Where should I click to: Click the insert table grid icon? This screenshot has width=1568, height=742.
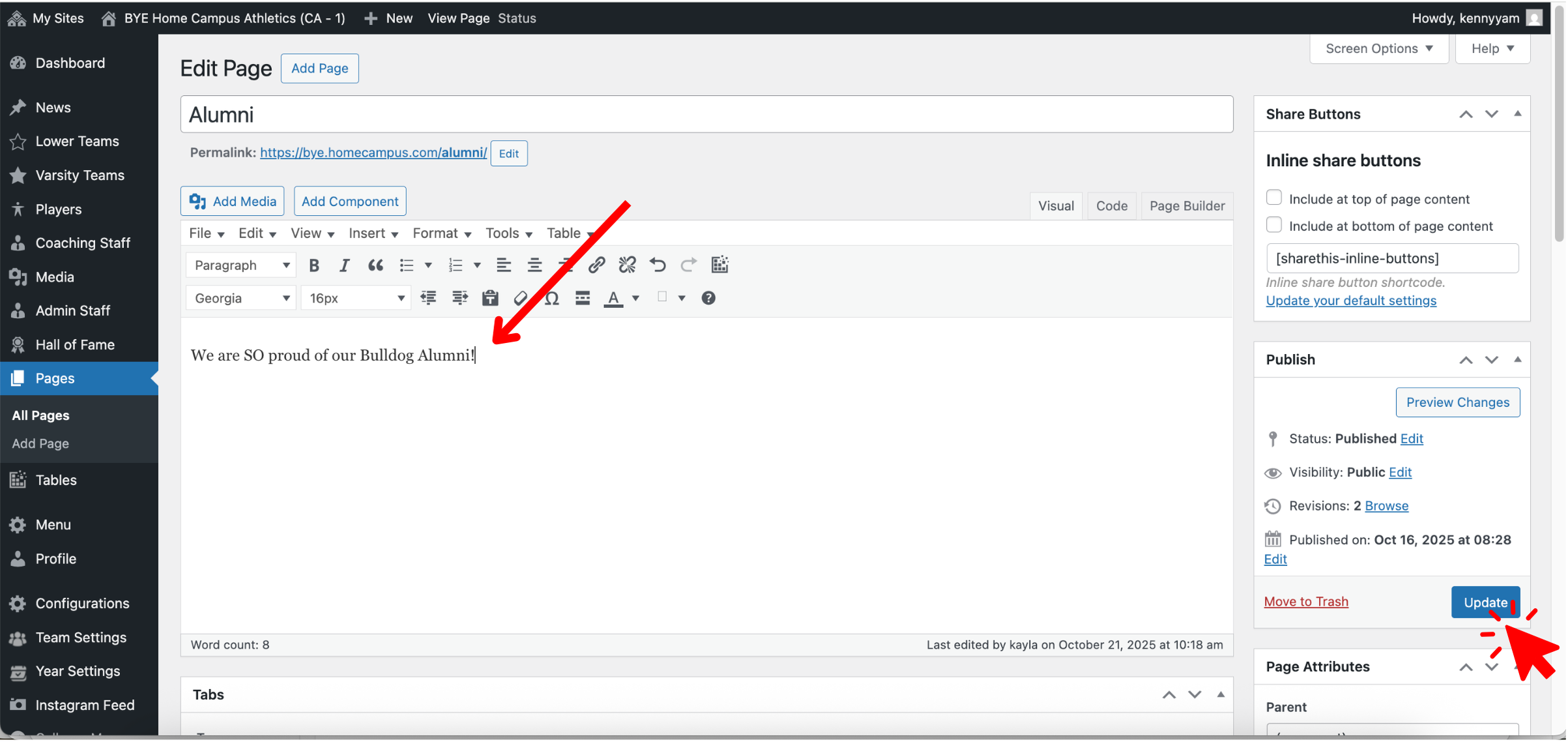[x=719, y=265]
